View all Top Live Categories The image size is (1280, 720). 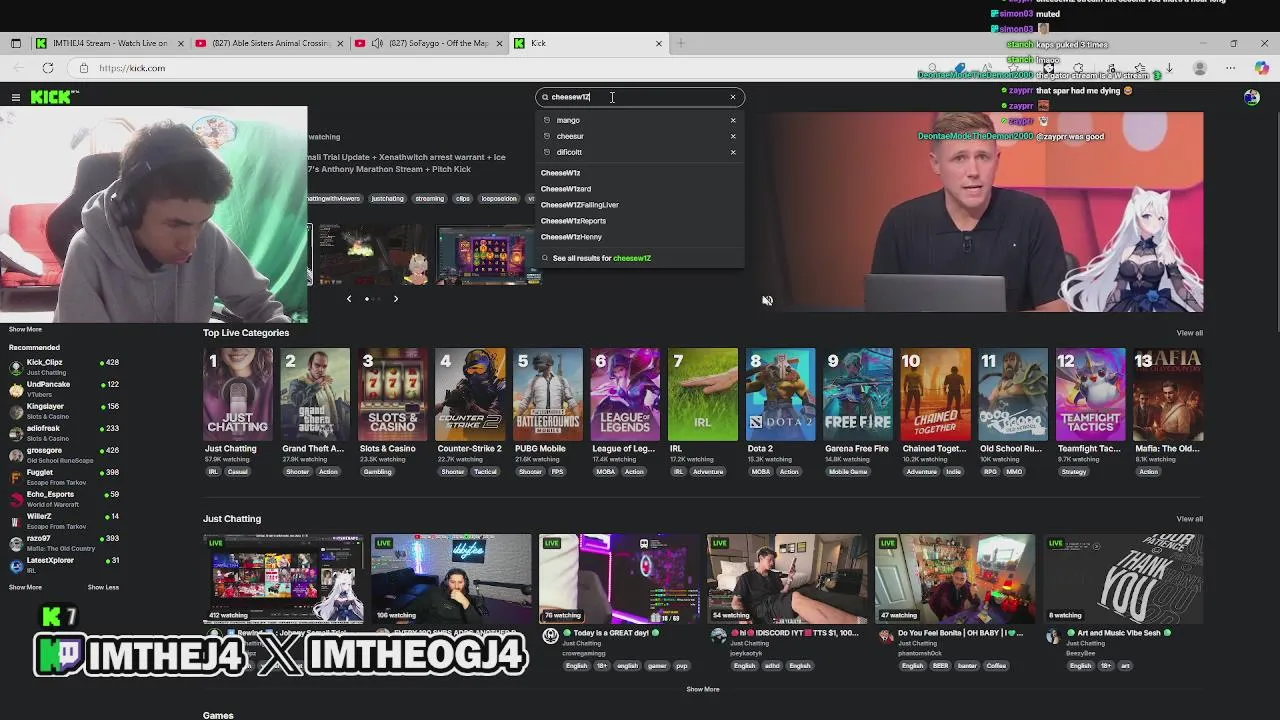(x=1189, y=333)
